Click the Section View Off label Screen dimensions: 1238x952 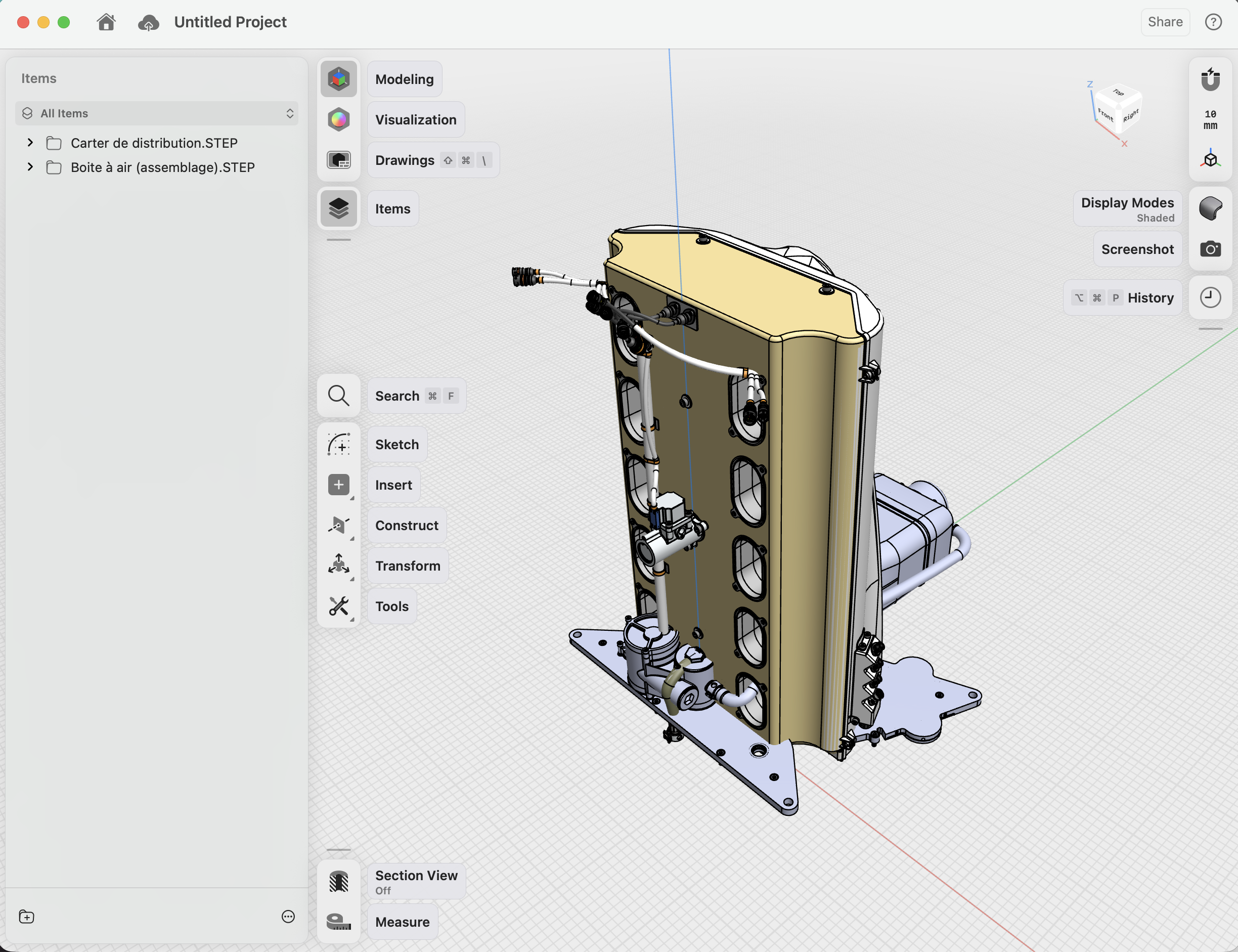416,882
